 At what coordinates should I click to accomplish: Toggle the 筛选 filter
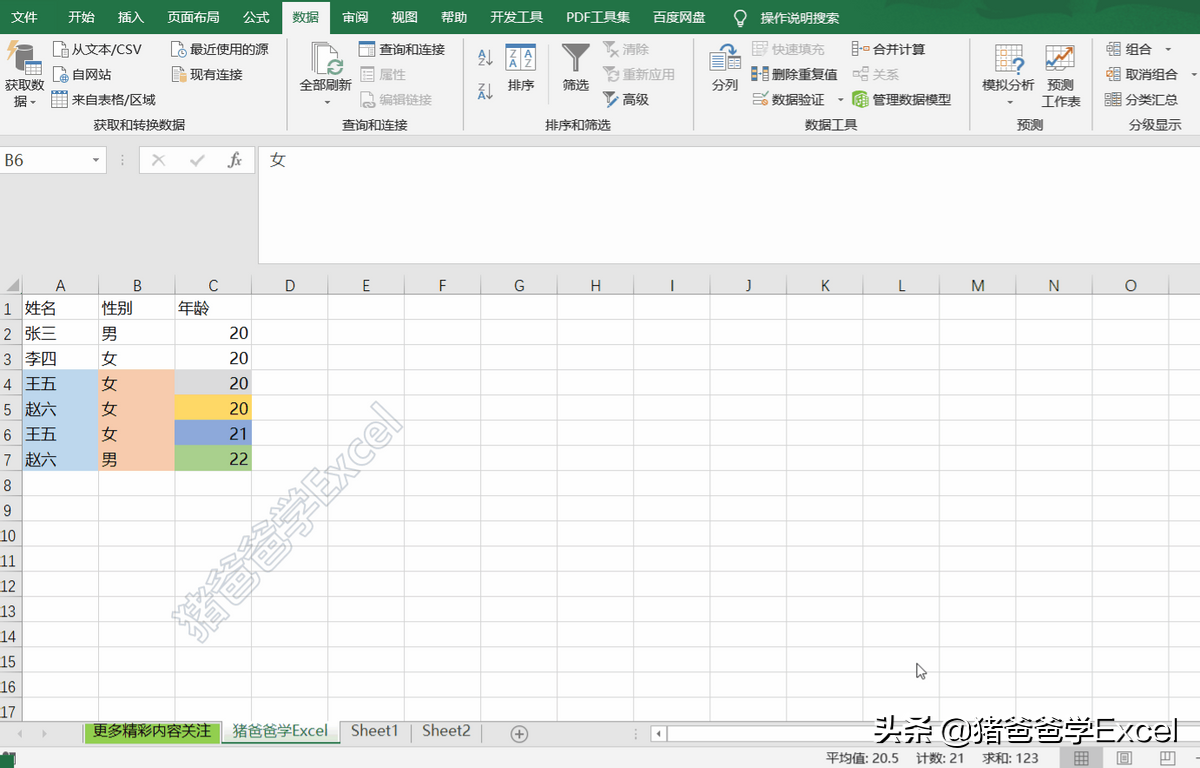coord(576,69)
